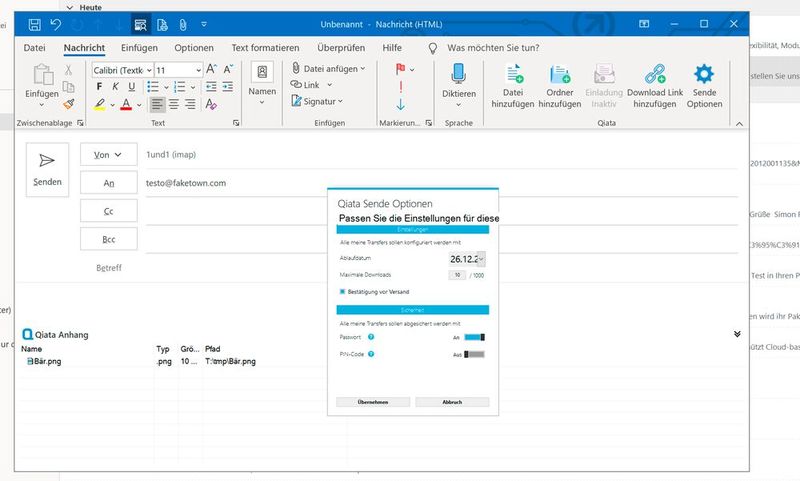Image resolution: width=800 pixels, height=481 pixels.
Task: Click the save icon in the title bar
Action: coord(35,22)
